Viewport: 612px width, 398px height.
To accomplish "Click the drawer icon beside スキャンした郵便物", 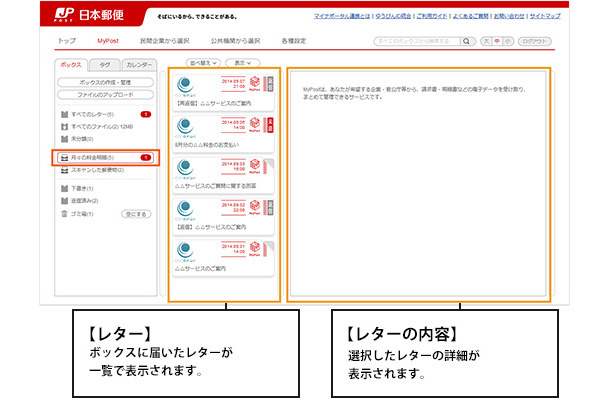I will [64, 170].
